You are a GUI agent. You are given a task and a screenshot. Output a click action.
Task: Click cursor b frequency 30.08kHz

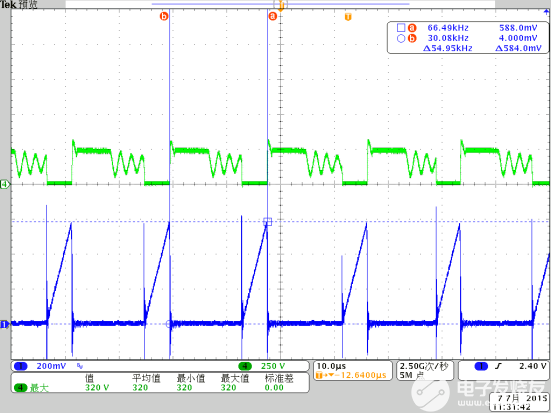[448, 38]
